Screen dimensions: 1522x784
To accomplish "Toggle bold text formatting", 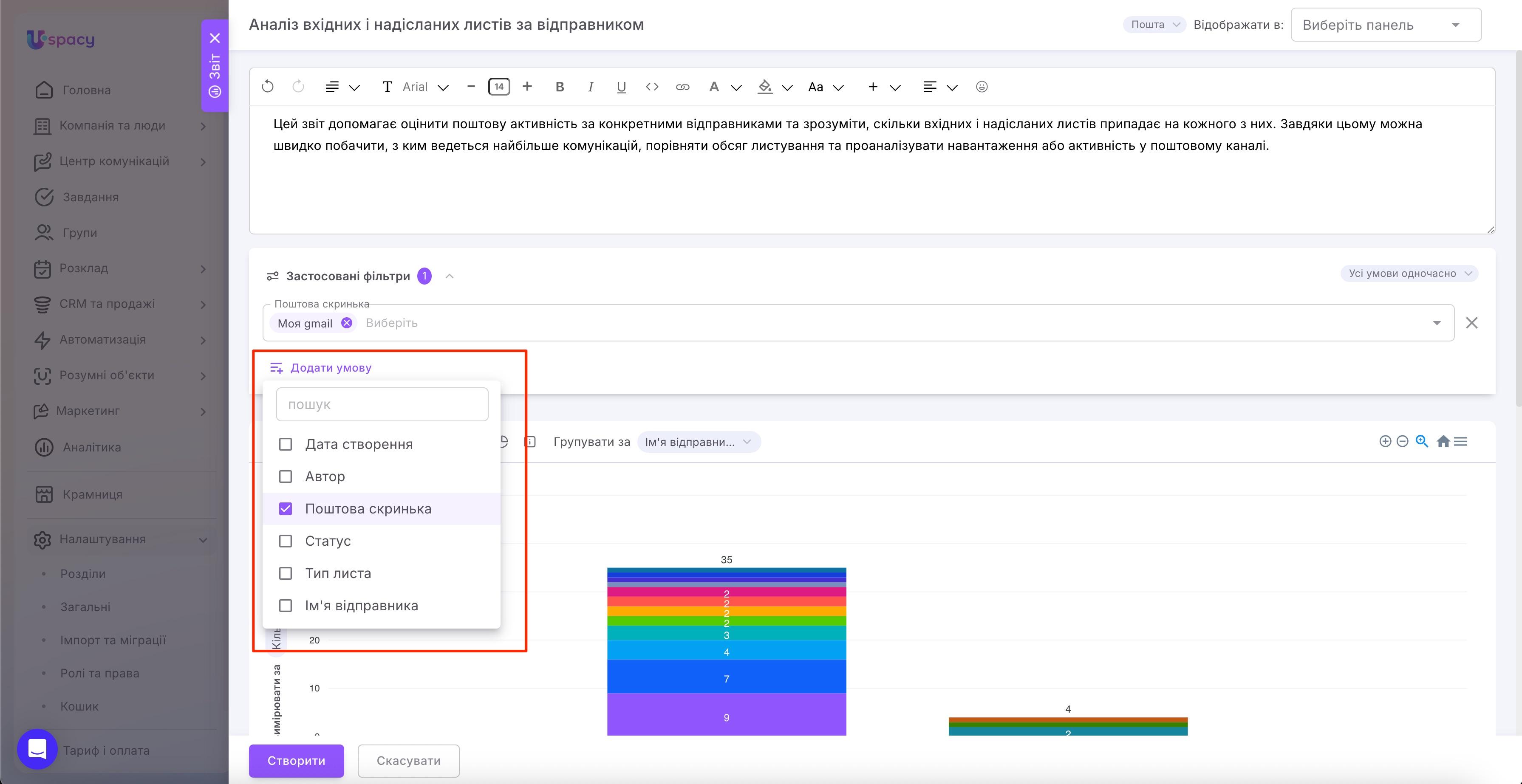I will click(x=560, y=87).
